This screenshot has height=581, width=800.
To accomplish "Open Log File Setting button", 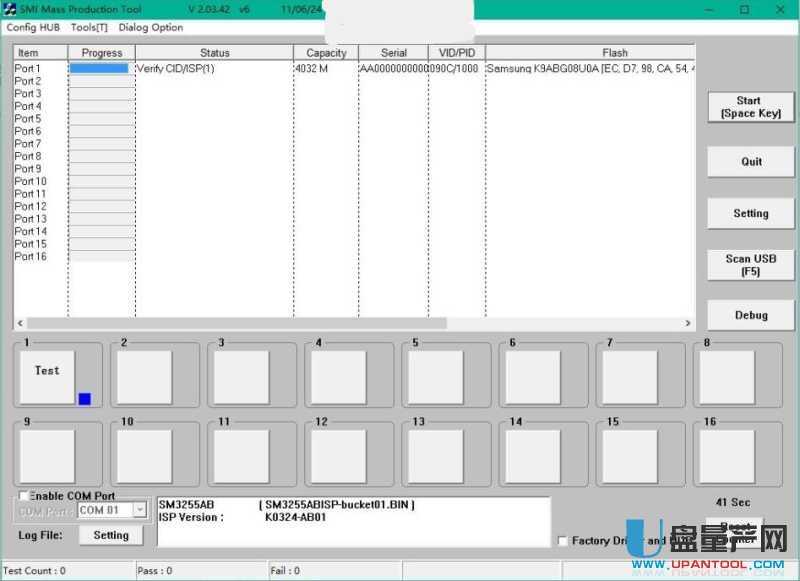I will (x=111, y=535).
